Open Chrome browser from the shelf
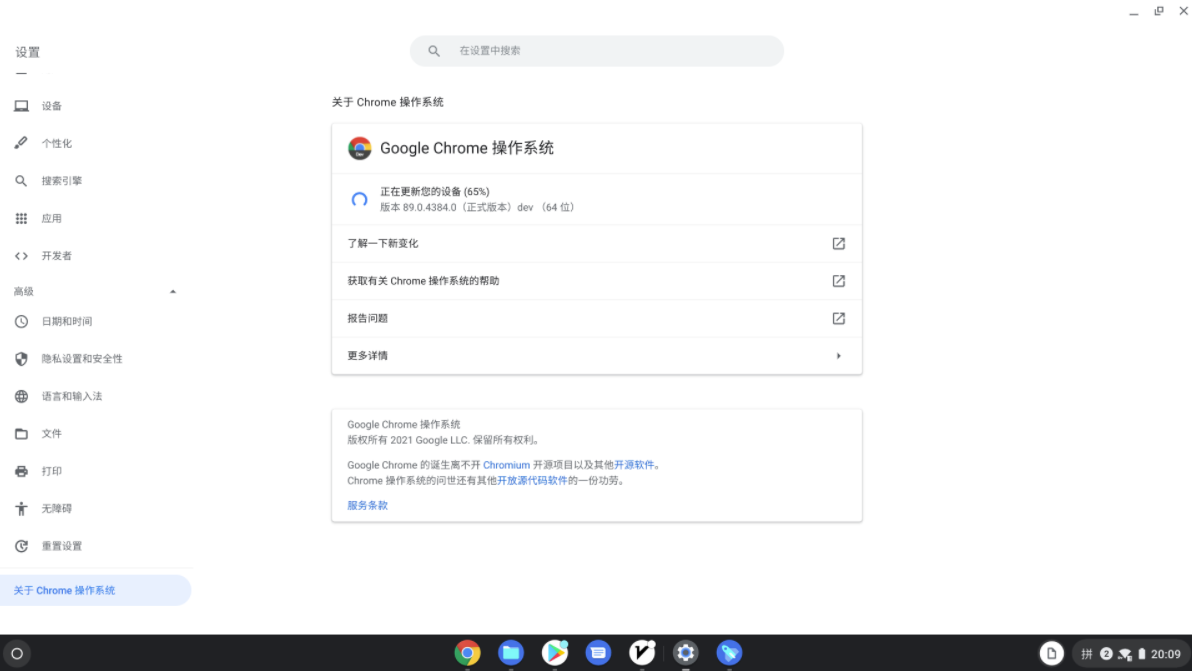The width and height of the screenshot is (1192, 671). pyautogui.click(x=468, y=653)
